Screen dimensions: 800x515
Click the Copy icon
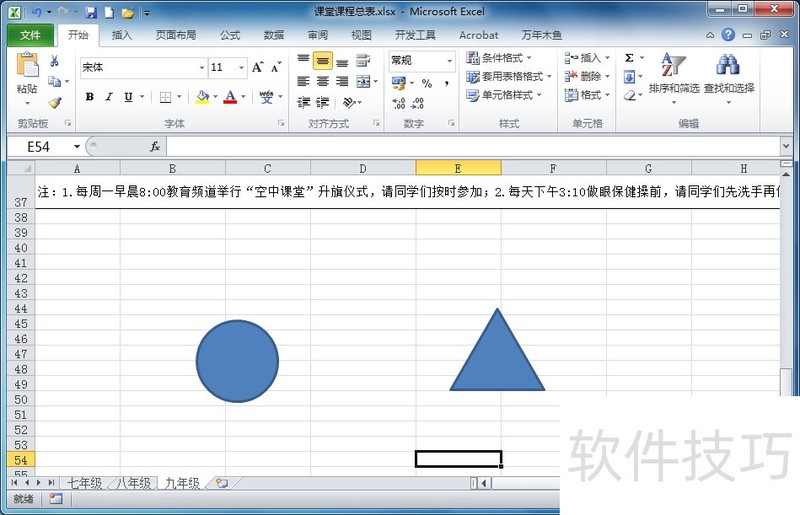pyautogui.click(x=55, y=81)
